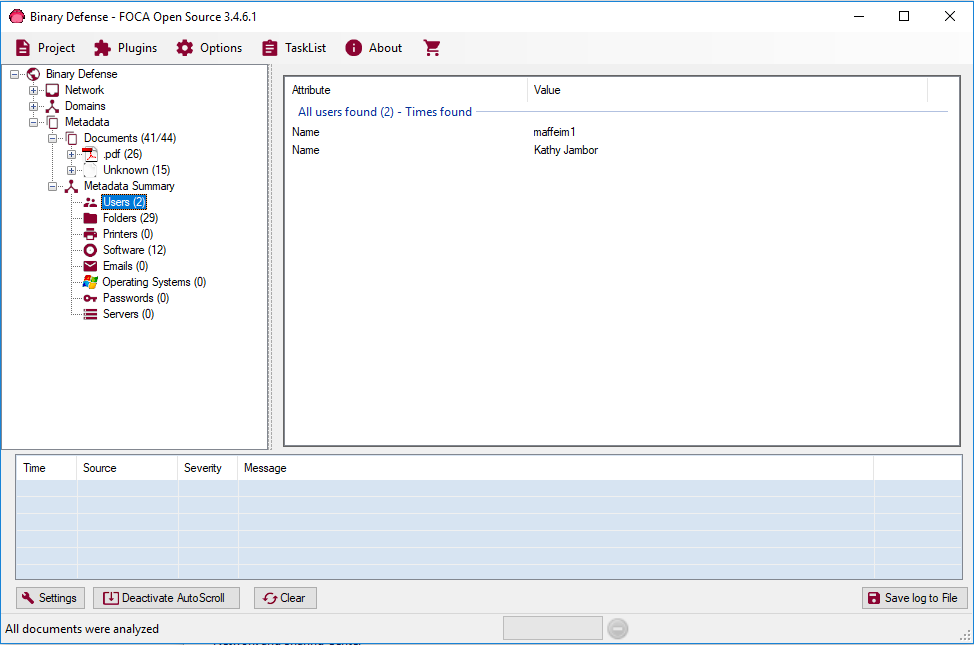Select Passwords (0) in the tree
This screenshot has width=974, height=645.
click(x=136, y=298)
